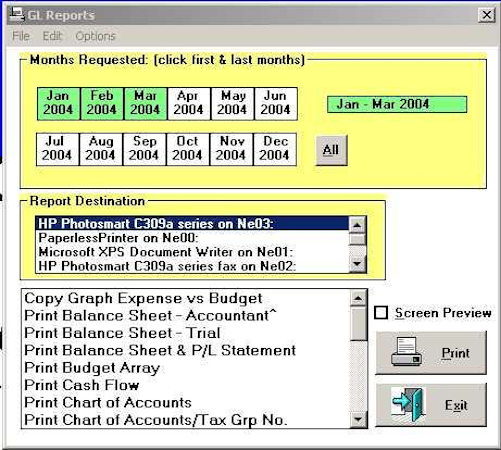Select Print Balance Sheet & P/L Statement
This screenshot has height=450, width=501.
pyautogui.click(x=185, y=350)
